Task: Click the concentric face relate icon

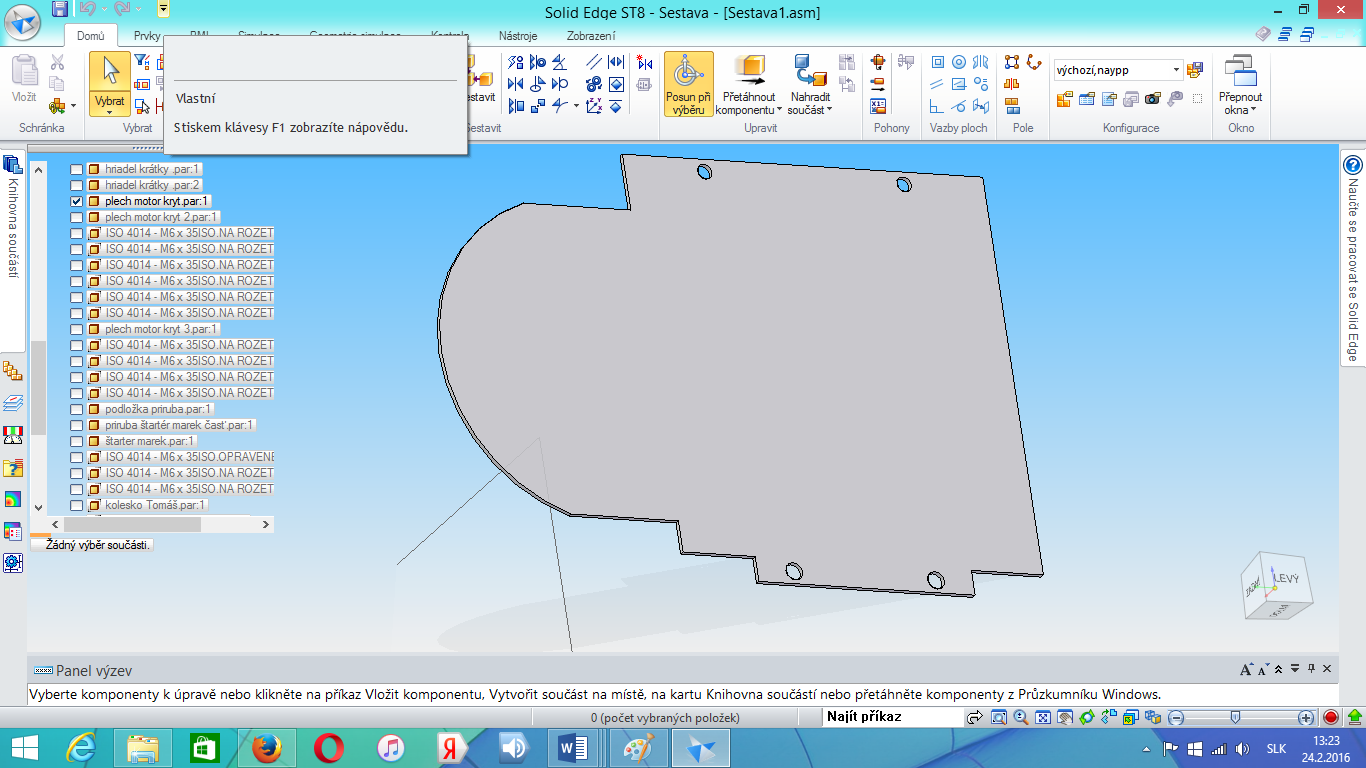Action: (x=959, y=63)
